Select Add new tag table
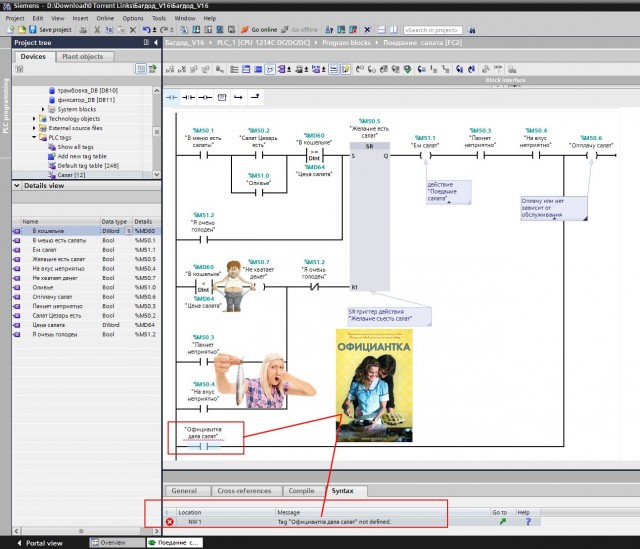Viewport: 640px width, 549px height. [82, 156]
